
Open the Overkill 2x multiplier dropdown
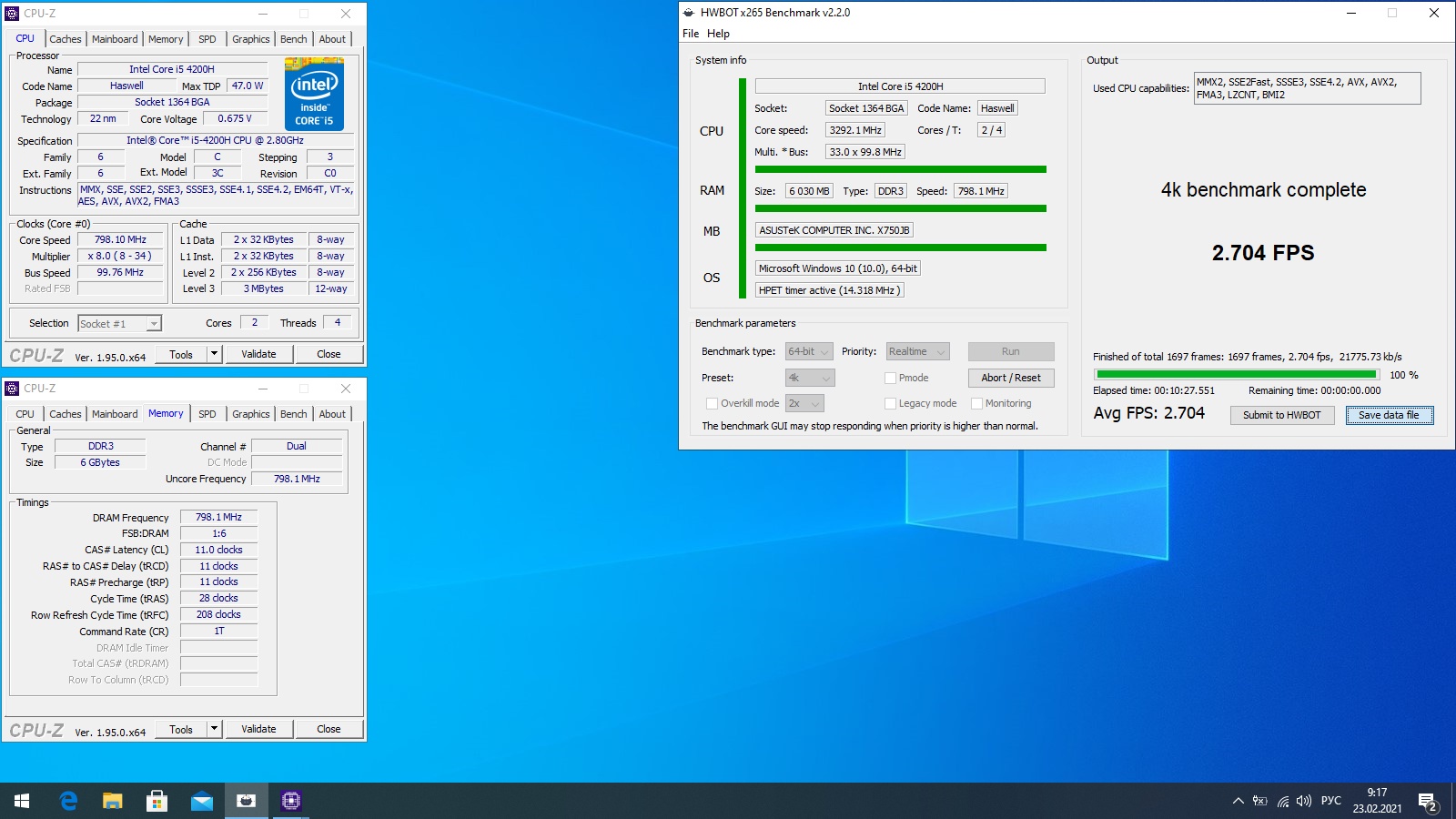[804, 403]
